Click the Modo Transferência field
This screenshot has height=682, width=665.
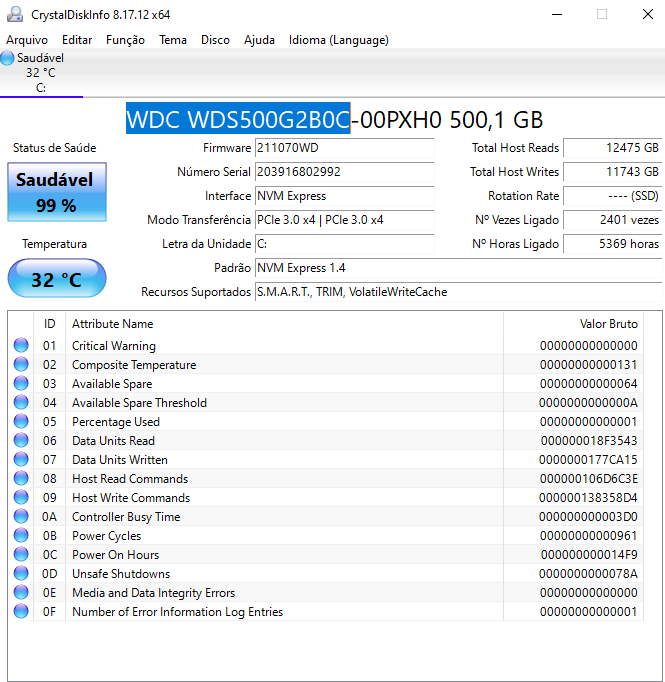[344, 220]
